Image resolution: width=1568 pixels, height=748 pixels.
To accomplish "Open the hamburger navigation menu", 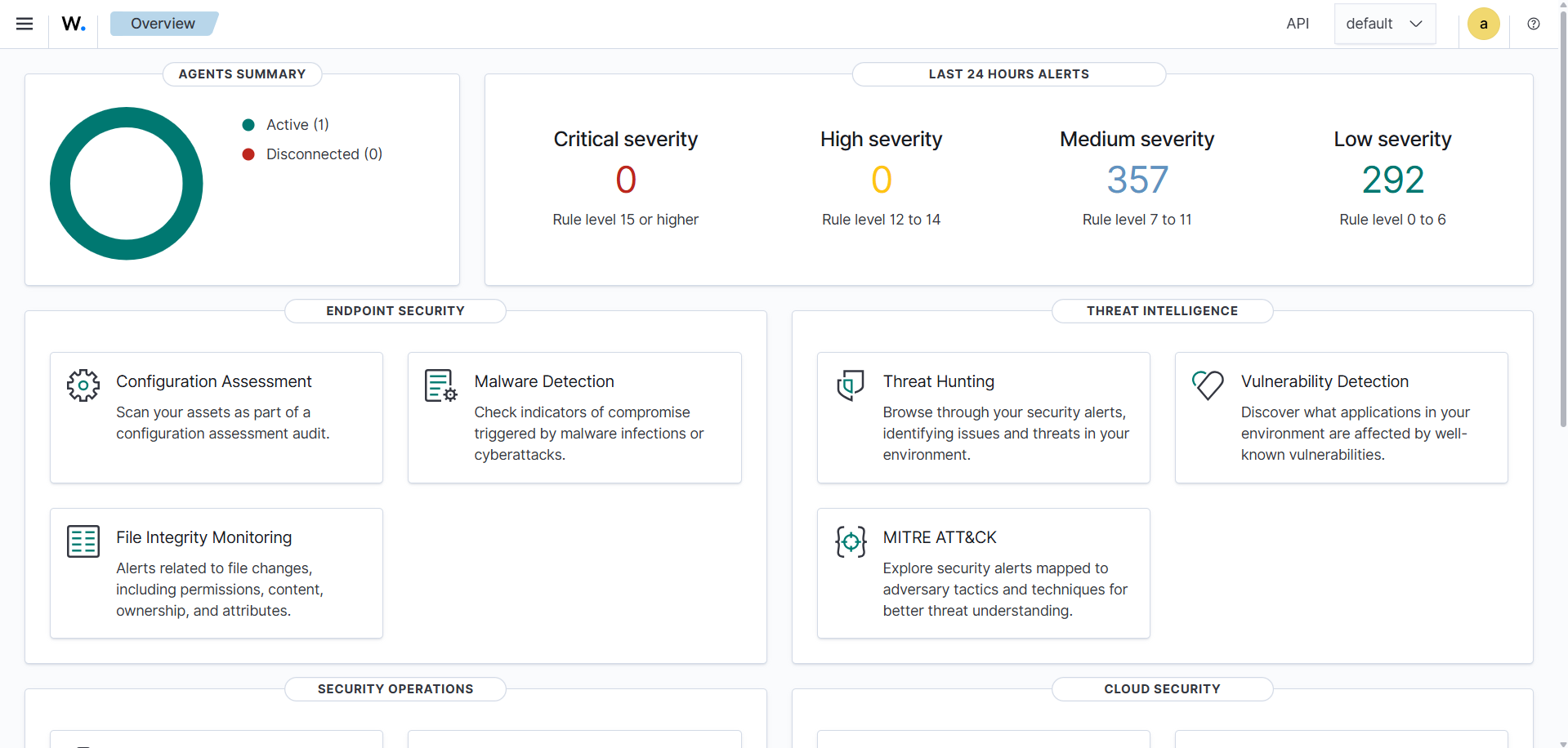I will 25,24.
